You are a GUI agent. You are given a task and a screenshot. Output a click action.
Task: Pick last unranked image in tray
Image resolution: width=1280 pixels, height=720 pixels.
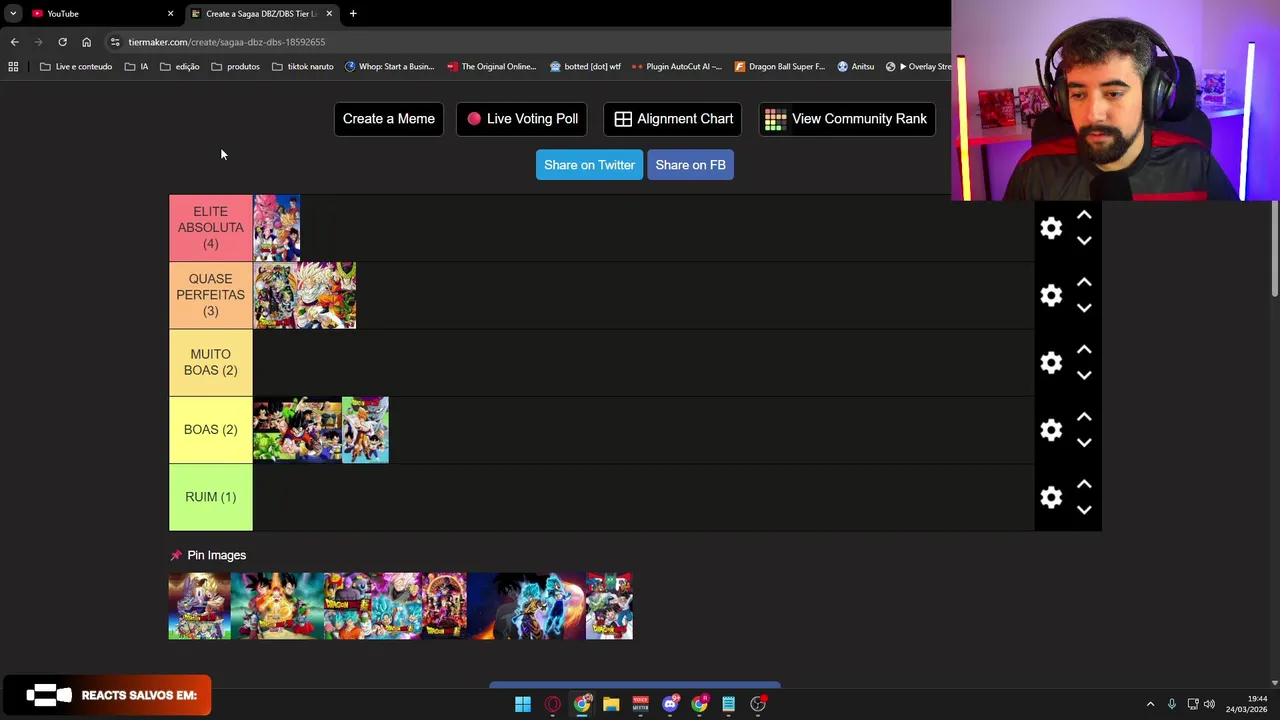(609, 606)
